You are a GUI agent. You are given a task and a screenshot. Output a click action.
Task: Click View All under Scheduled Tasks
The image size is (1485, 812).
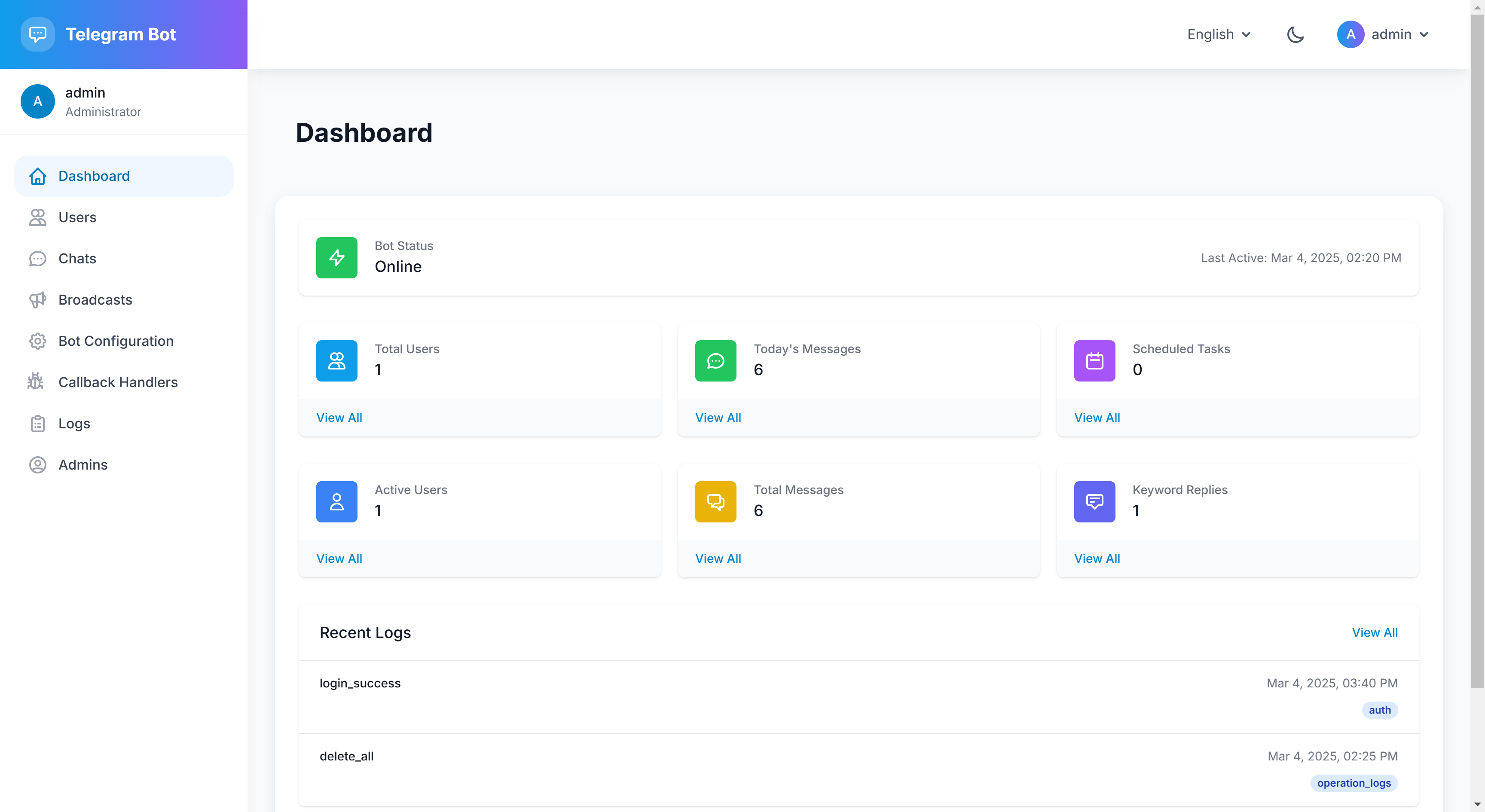pos(1097,417)
